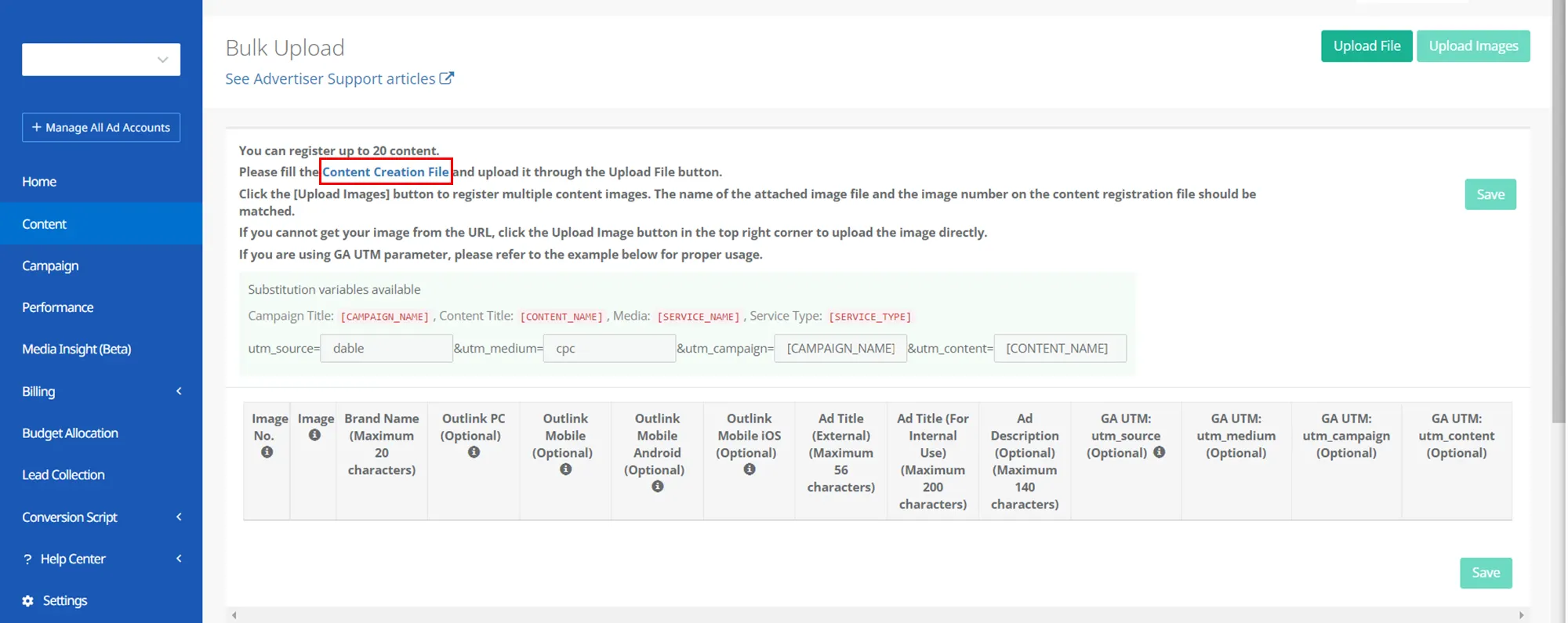This screenshot has height=623, width=1568.
Task: Click the Outlink PC info icon
Action: pyautogui.click(x=474, y=452)
